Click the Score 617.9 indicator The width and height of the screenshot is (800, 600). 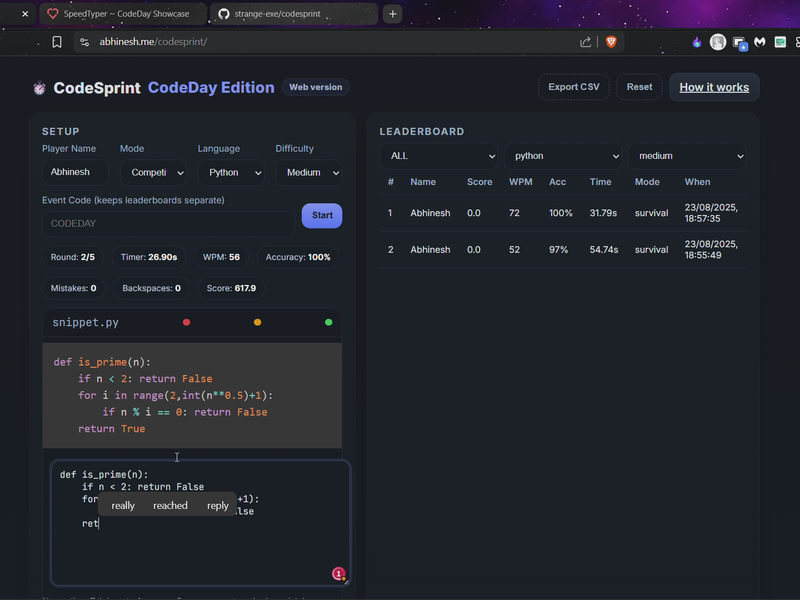(x=231, y=288)
